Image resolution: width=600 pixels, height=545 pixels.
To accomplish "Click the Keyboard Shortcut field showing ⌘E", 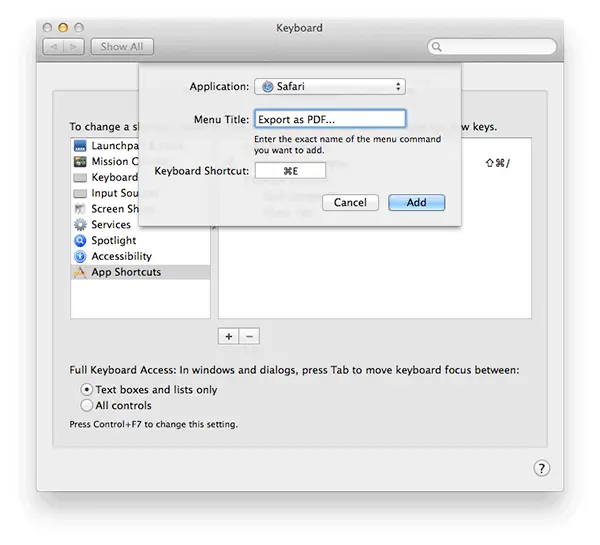I will click(x=290, y=171).
